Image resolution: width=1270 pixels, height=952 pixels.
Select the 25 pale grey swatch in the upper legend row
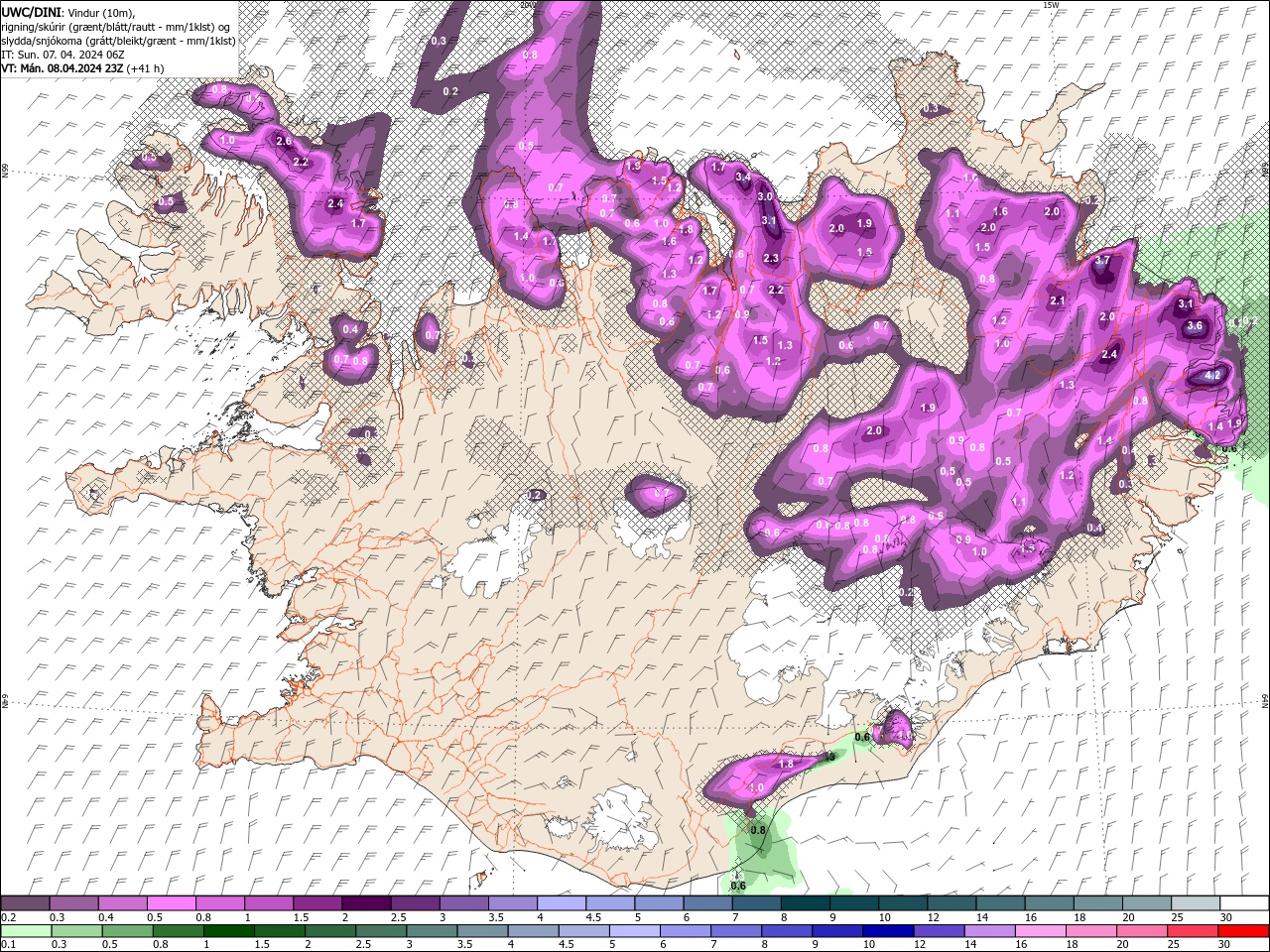point(1196,902)
